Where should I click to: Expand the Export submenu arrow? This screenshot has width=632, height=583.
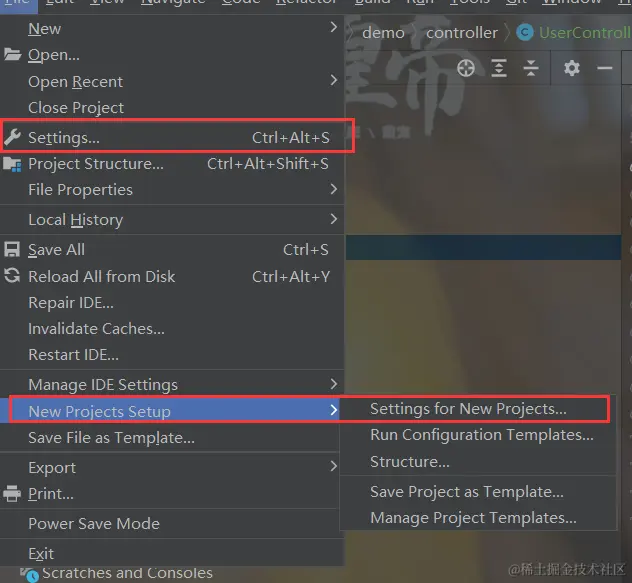pyautogui.click(x=334, y=467)
